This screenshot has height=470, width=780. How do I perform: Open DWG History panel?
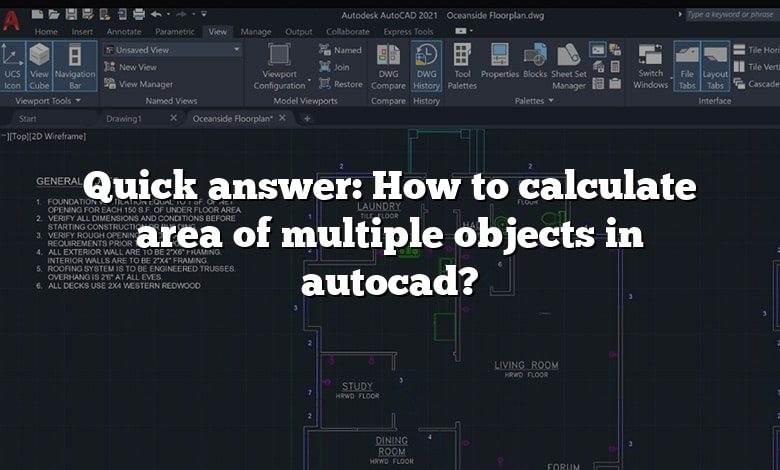click(427, 65)
